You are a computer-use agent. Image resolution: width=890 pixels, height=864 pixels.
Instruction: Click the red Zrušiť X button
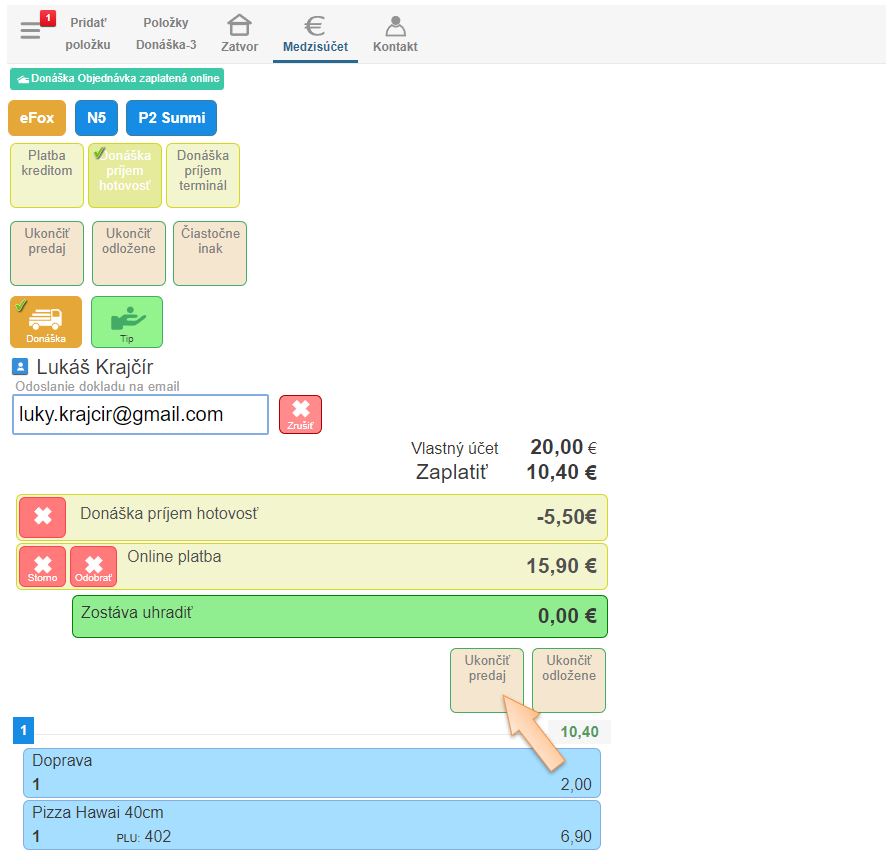(x=300, y=414)
